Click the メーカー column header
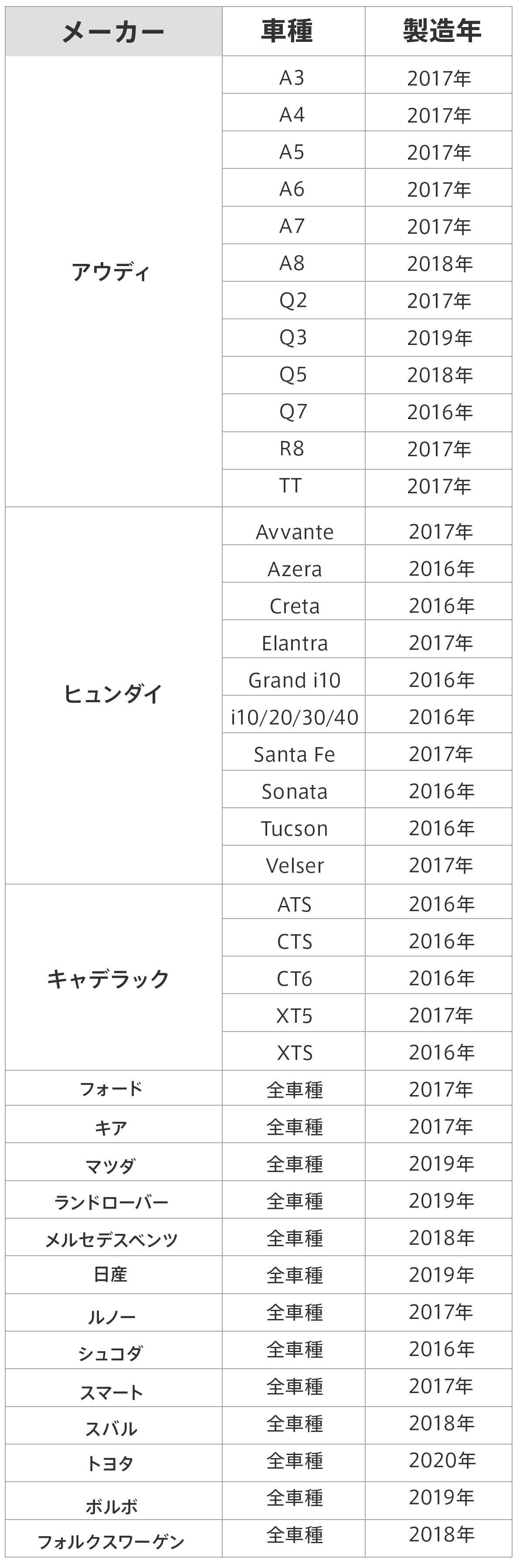 tap(113, 32)
